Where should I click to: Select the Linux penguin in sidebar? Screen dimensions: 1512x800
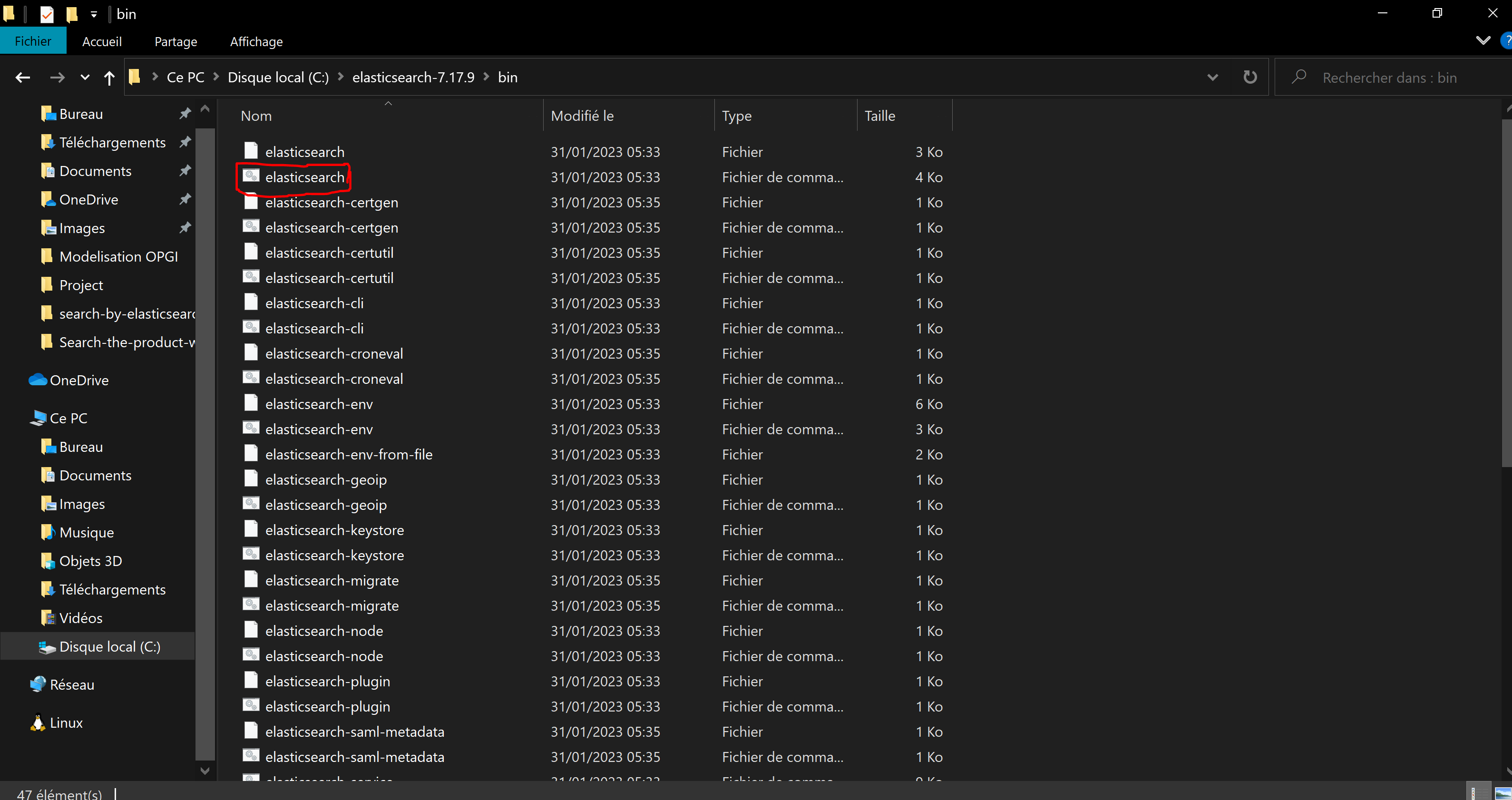click(x=38, y=722)
